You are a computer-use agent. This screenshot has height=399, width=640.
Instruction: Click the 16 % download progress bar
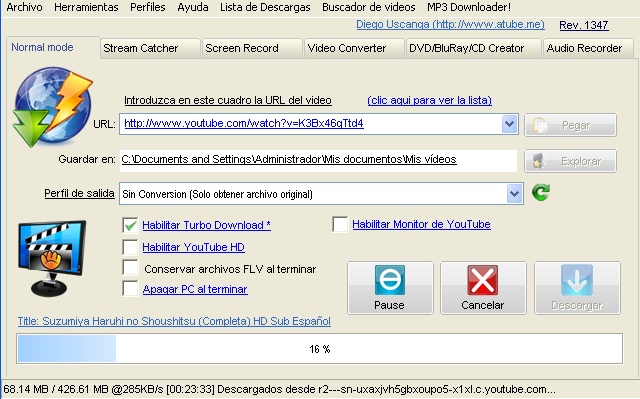[x=320, y=349]
